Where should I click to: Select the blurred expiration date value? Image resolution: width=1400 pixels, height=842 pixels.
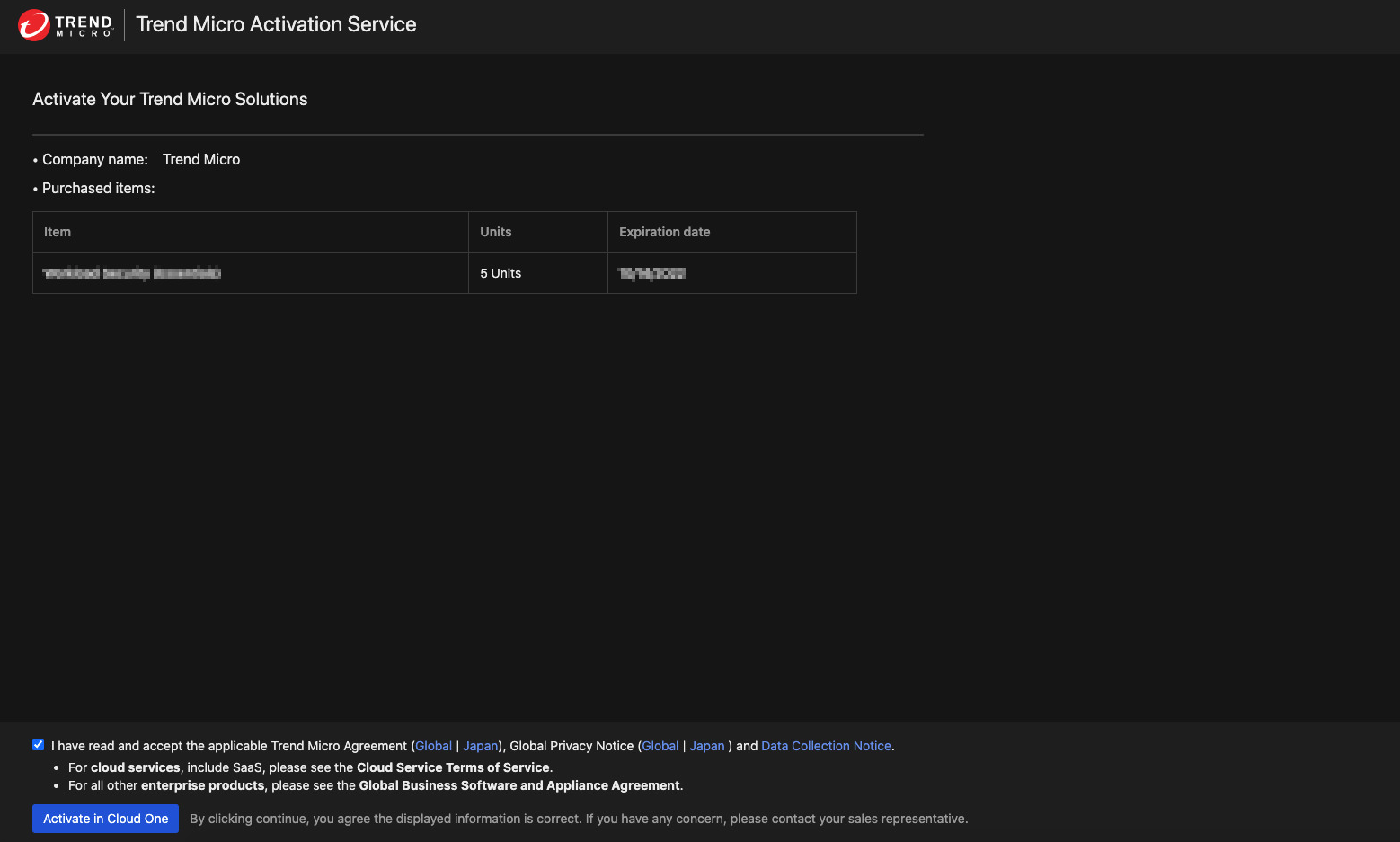pyautogui.click(x=651, y=273)
